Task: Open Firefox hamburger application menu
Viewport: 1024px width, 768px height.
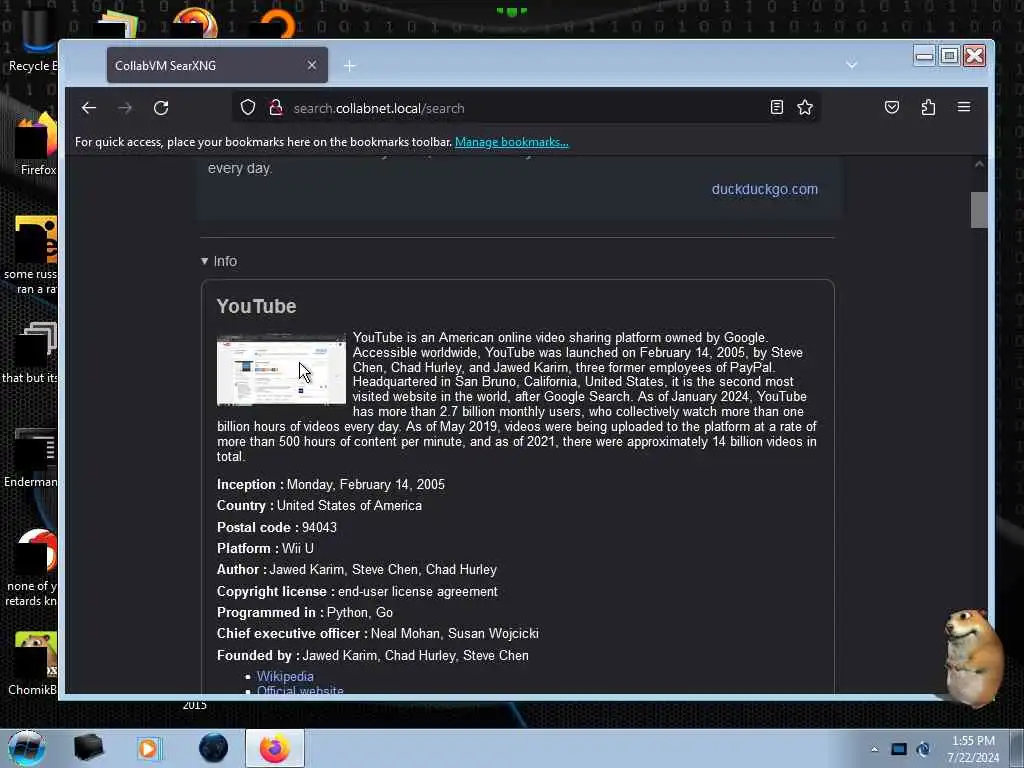Action: point(964,107)
